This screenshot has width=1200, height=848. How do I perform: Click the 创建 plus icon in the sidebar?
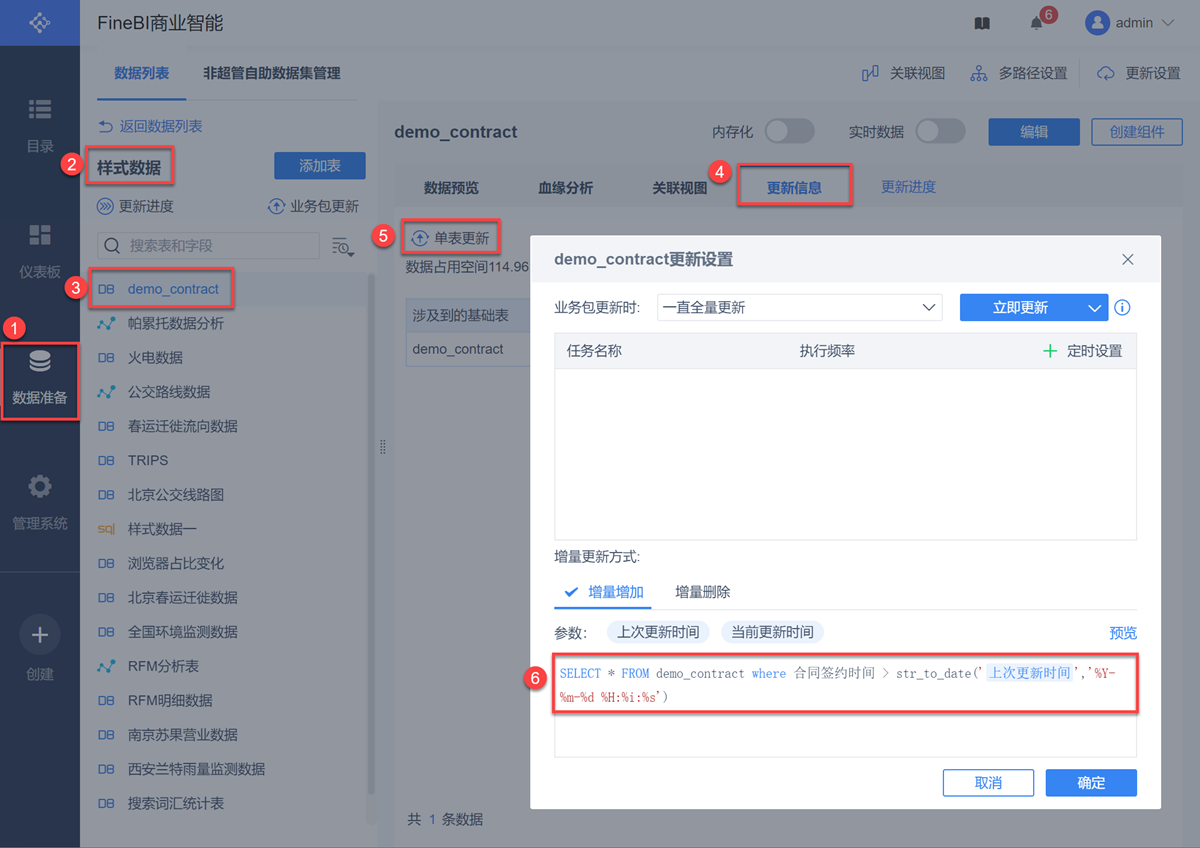click(x=40, y=634)
